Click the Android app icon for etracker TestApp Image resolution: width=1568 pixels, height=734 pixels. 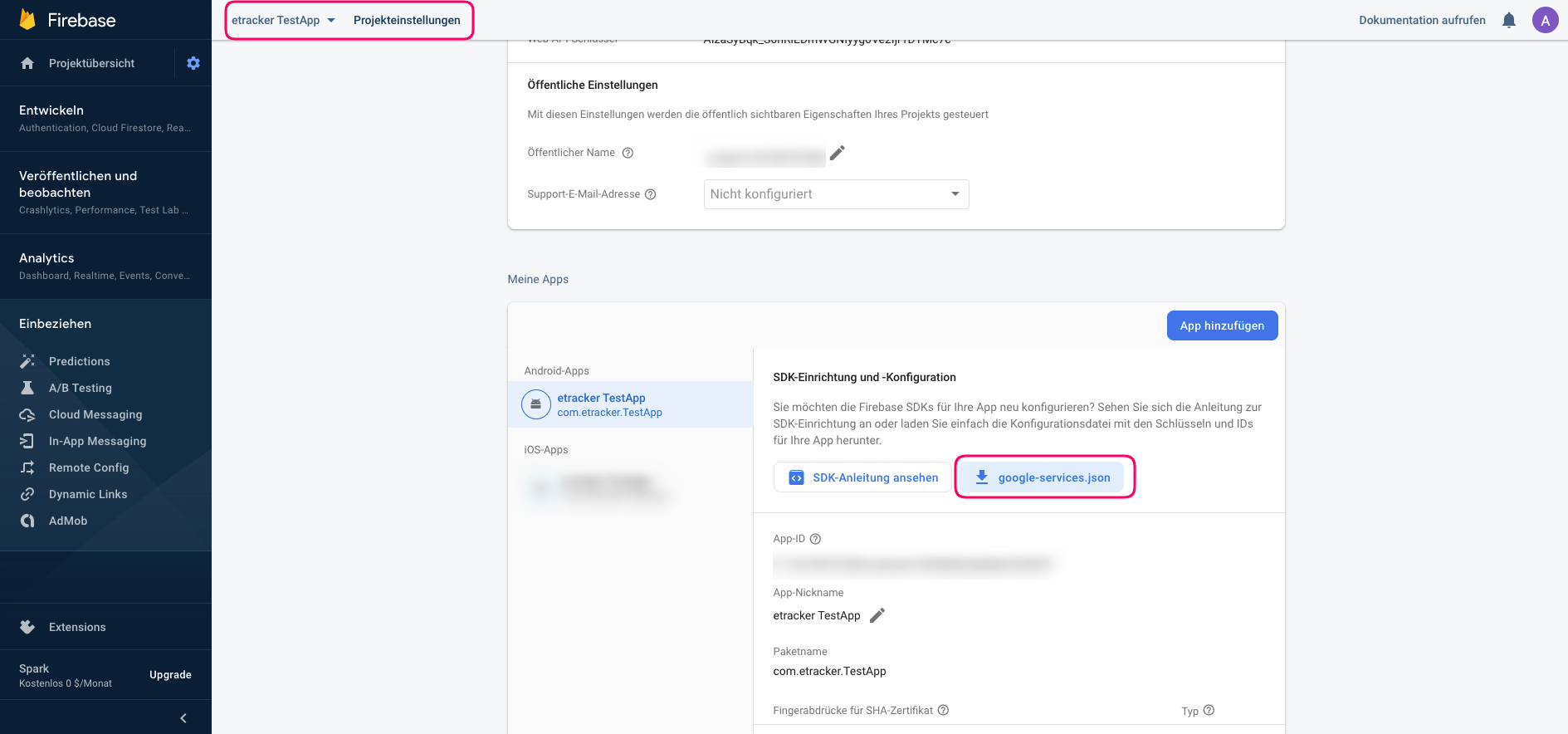(535, 404)
